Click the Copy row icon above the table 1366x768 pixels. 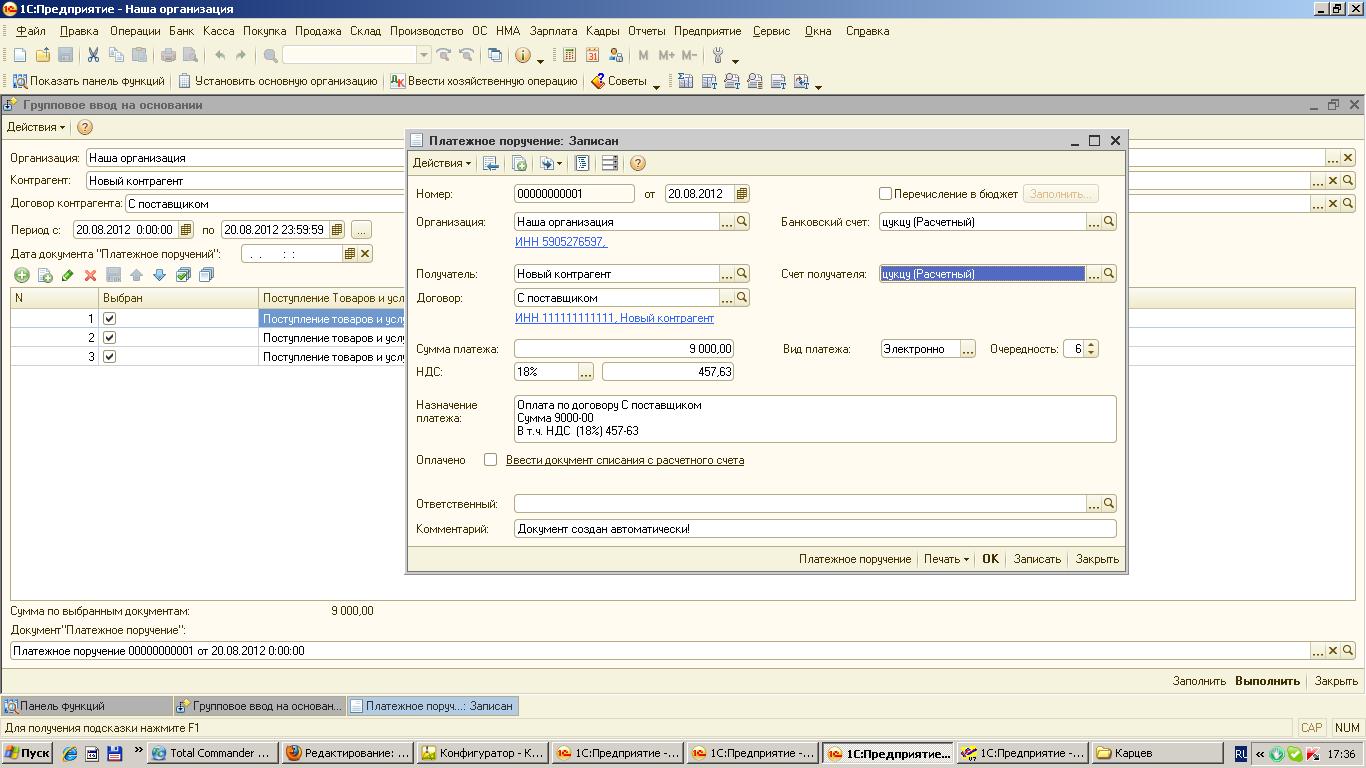pyautogui.click(x=44, y=275)
